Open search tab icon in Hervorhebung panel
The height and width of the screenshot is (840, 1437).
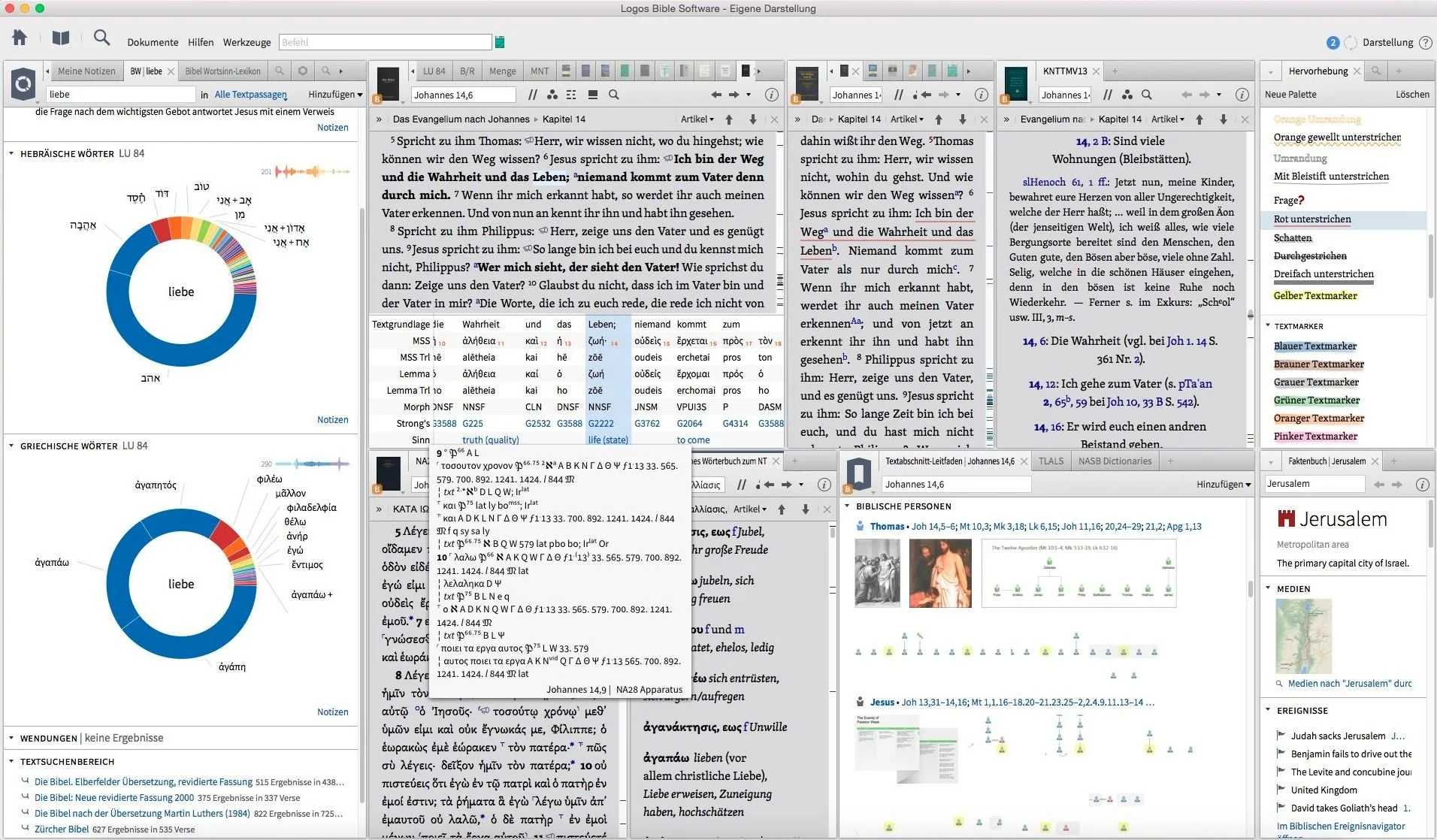click(x=1375, y=71)
